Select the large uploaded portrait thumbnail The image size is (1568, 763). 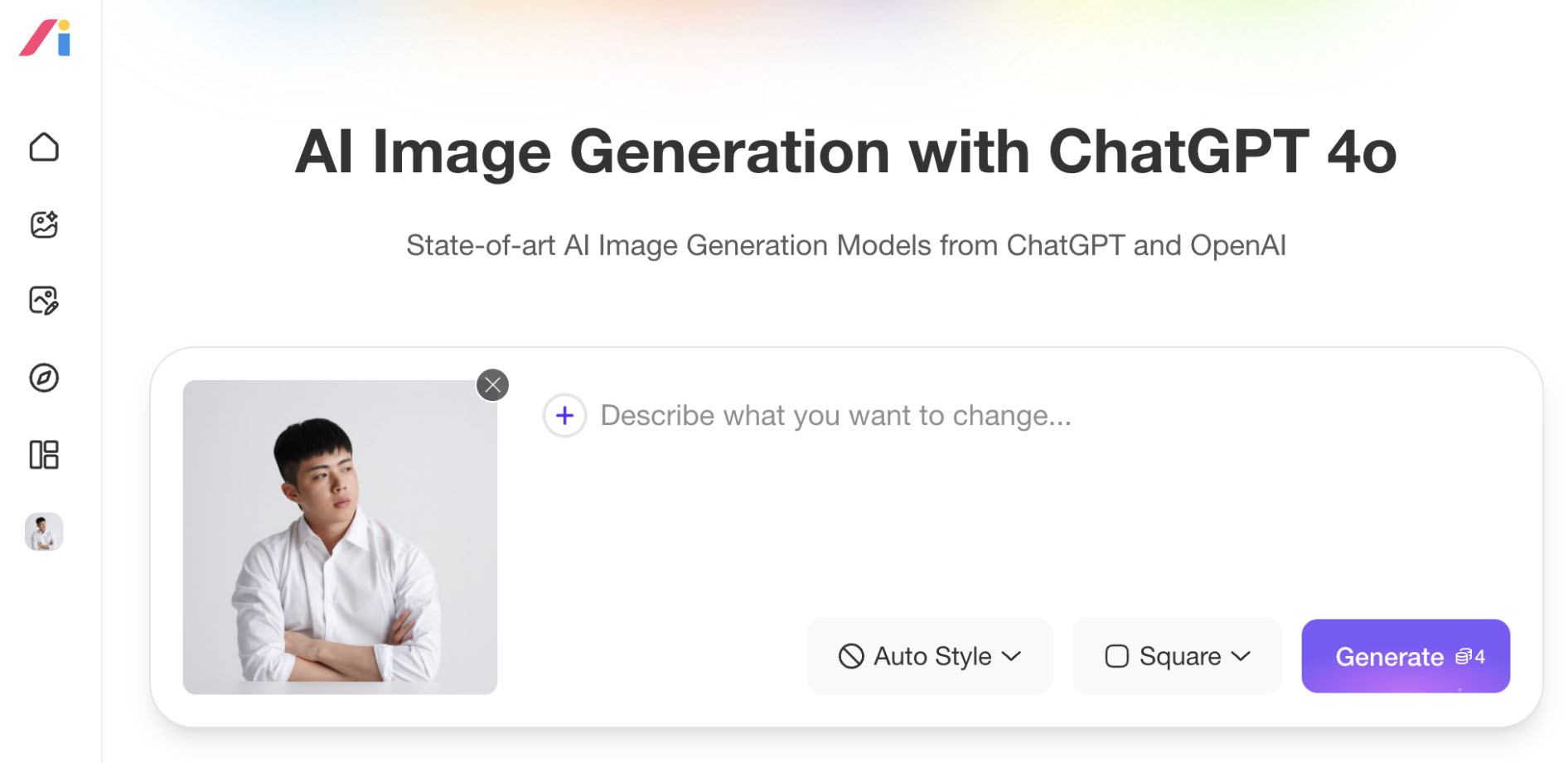340,537
